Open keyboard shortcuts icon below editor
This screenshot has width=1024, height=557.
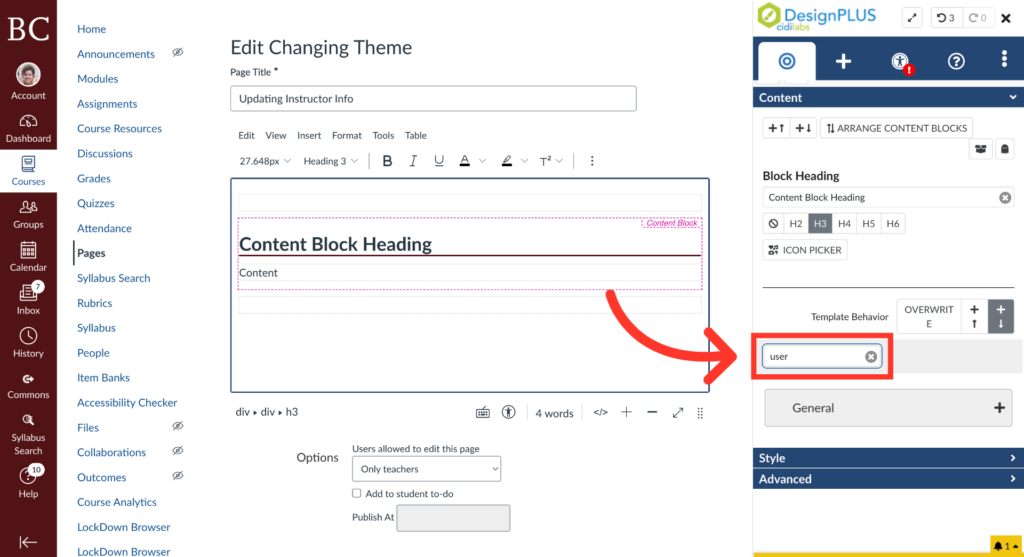483,413
